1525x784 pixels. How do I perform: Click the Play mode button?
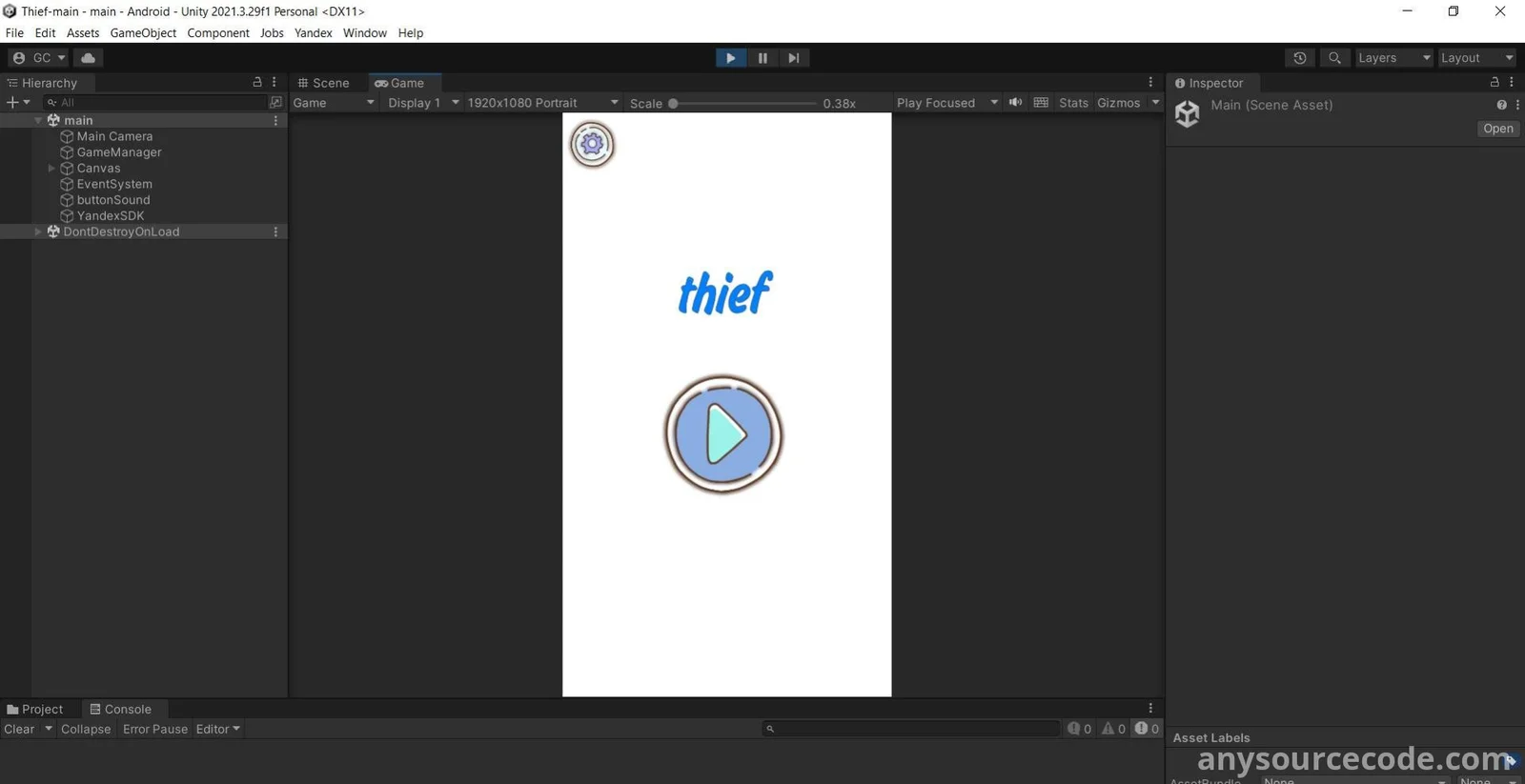click(x=730, y=58)
